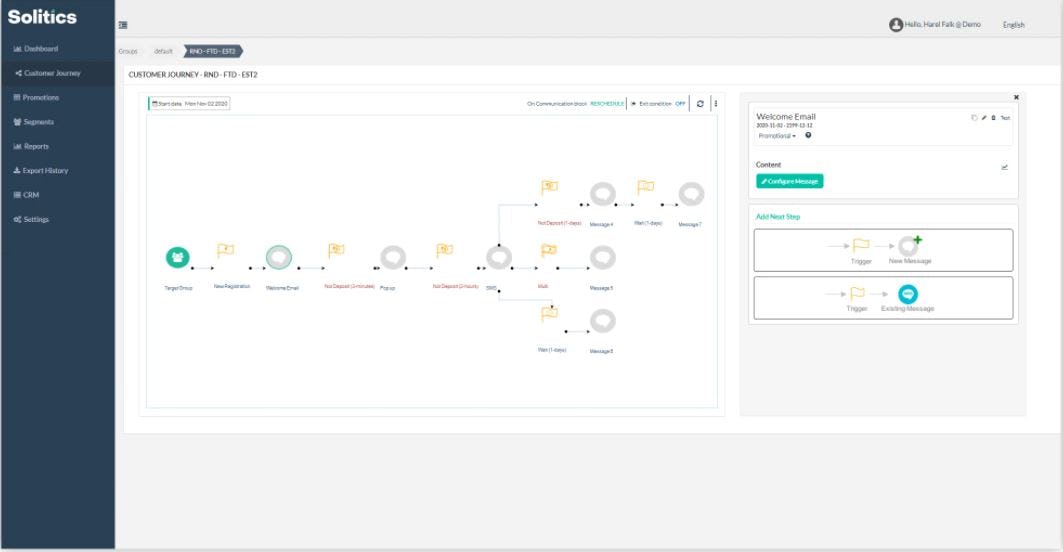
Task: Click the default breadcrumb
Action: click(x=163, y=52)
